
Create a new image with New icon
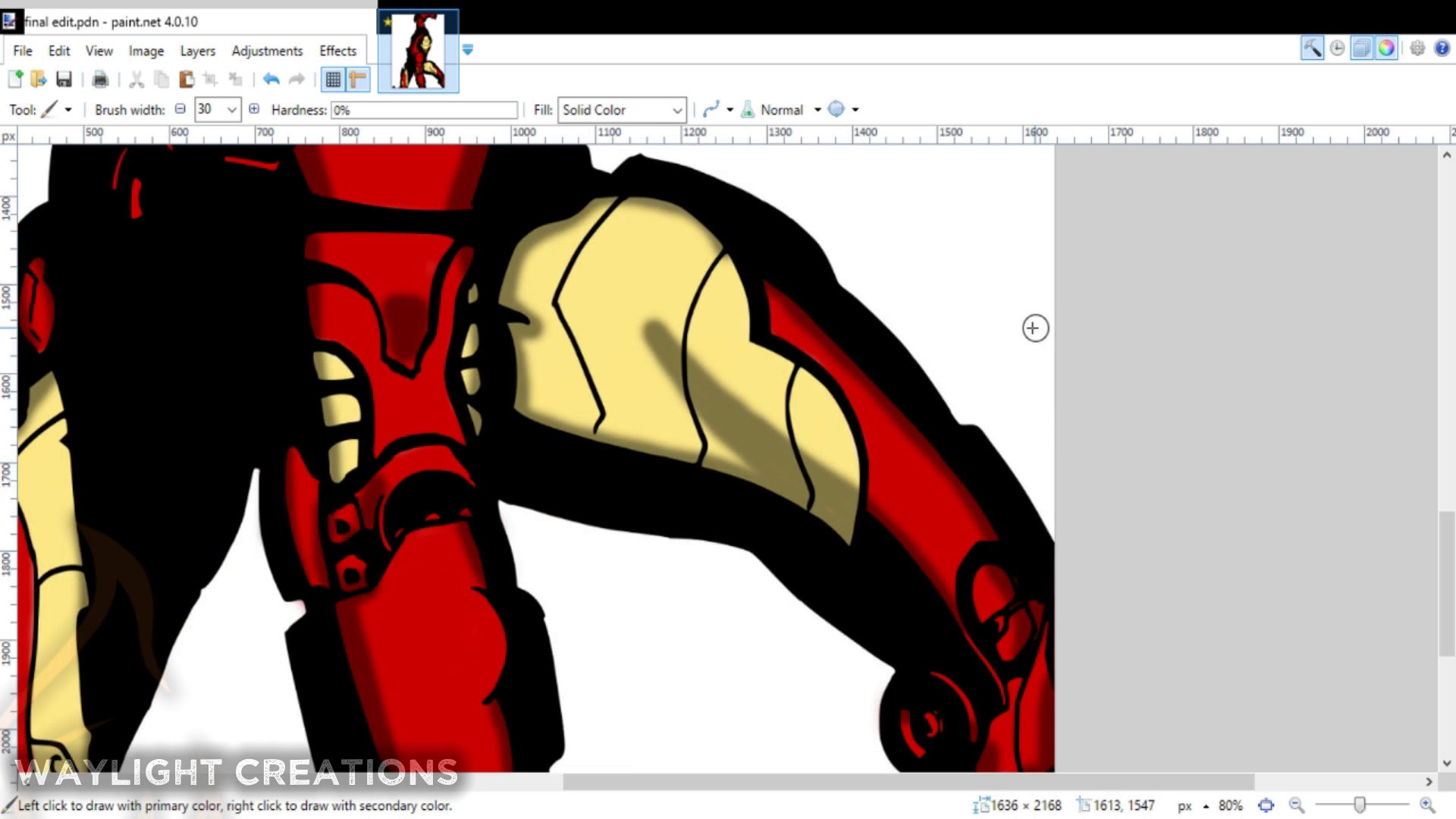tap(15, 79)
